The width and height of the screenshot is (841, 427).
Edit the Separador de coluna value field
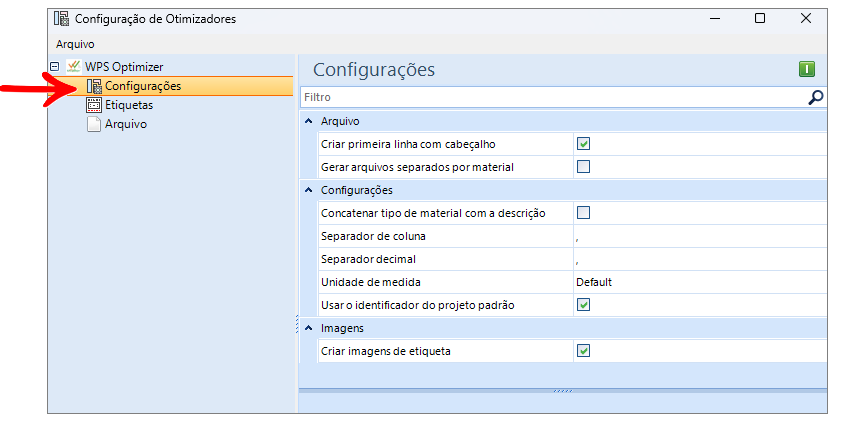(x=700, y=236)
